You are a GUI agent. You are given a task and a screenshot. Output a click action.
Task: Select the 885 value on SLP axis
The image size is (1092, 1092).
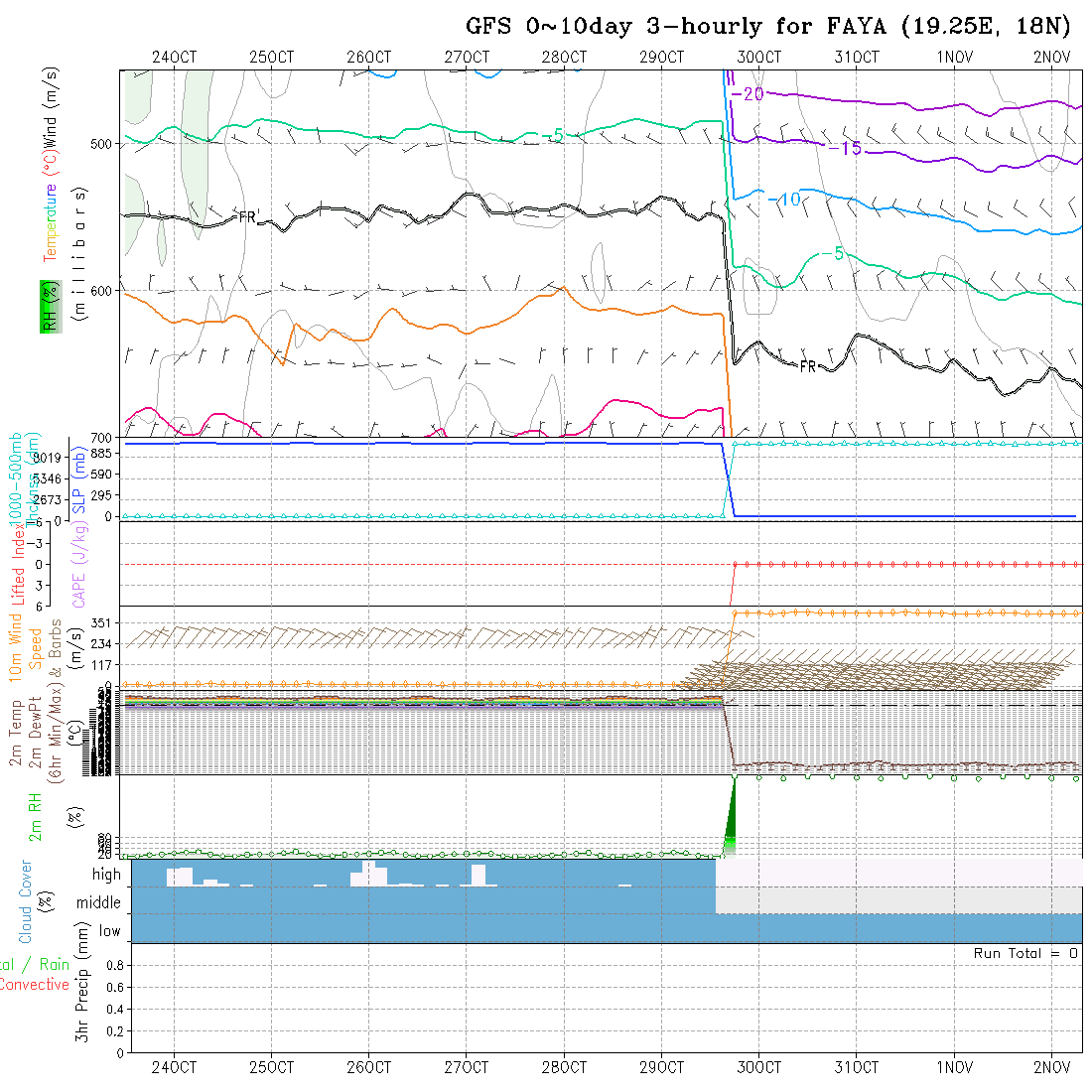pos(100,454)
